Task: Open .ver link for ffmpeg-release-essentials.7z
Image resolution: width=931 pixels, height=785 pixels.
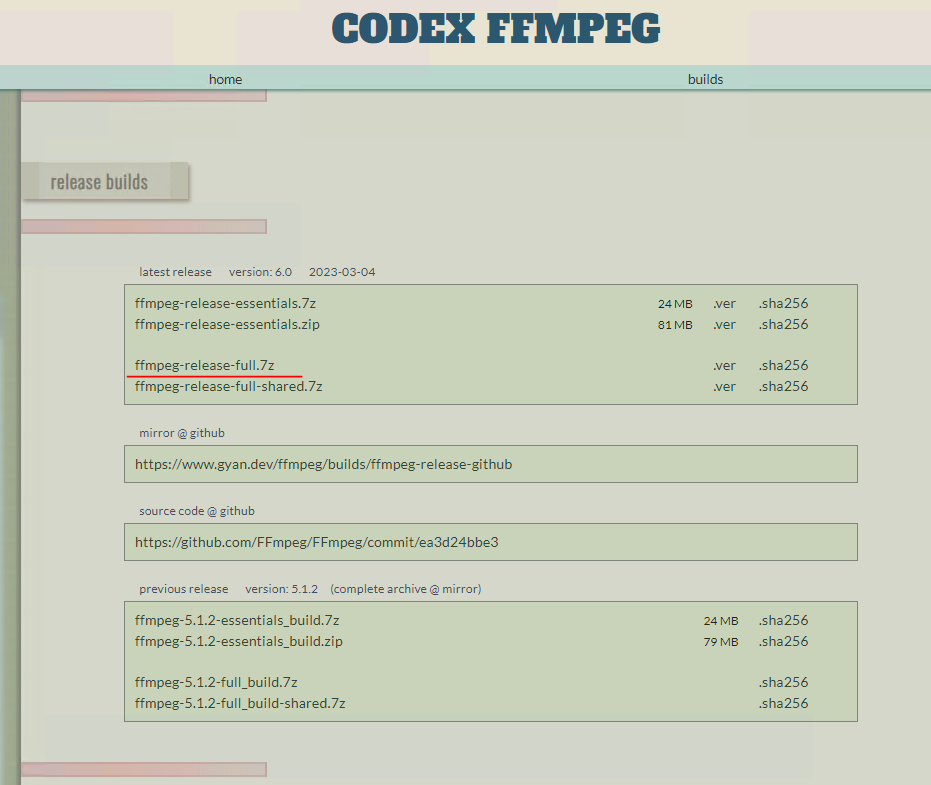Action: point(724,303)
